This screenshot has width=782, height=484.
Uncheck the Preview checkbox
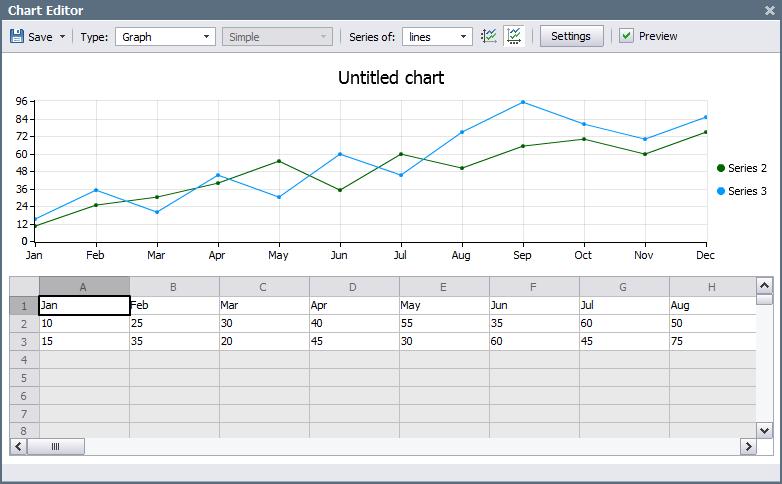coord(626,36)
